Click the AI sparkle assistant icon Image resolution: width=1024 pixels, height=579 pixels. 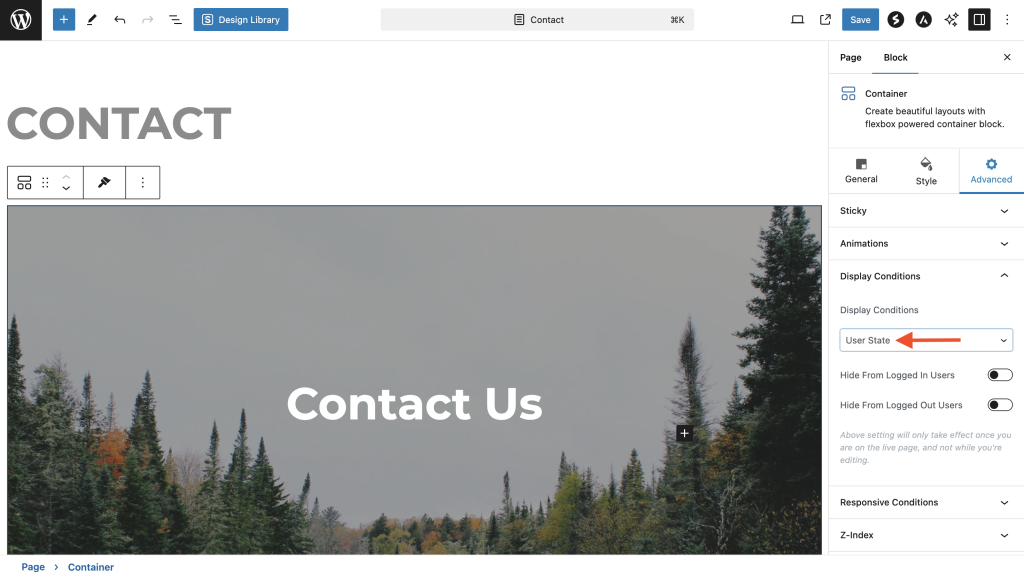(952, 20)
